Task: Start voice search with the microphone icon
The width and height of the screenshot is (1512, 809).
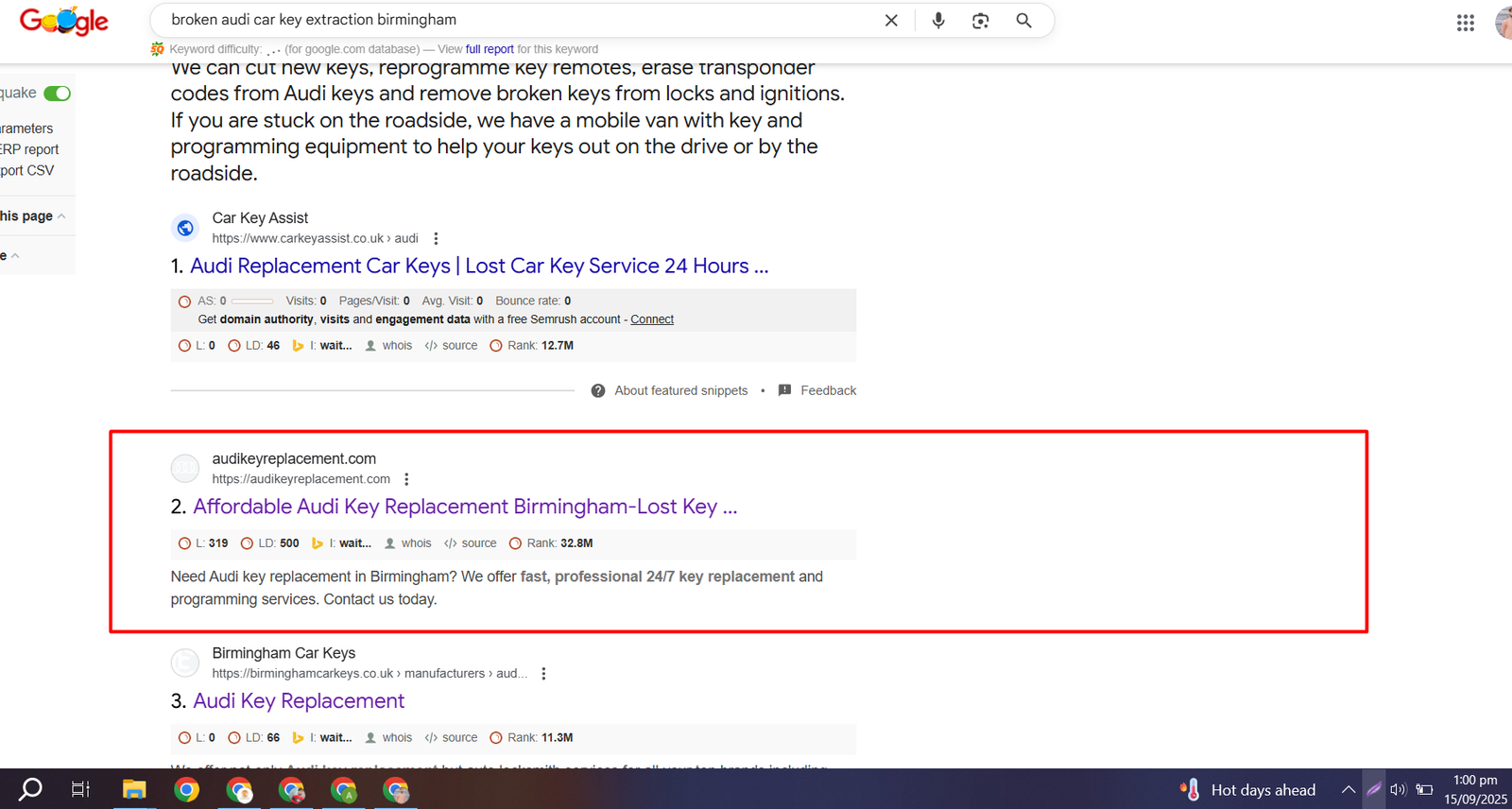Action: tap(937, 21)
